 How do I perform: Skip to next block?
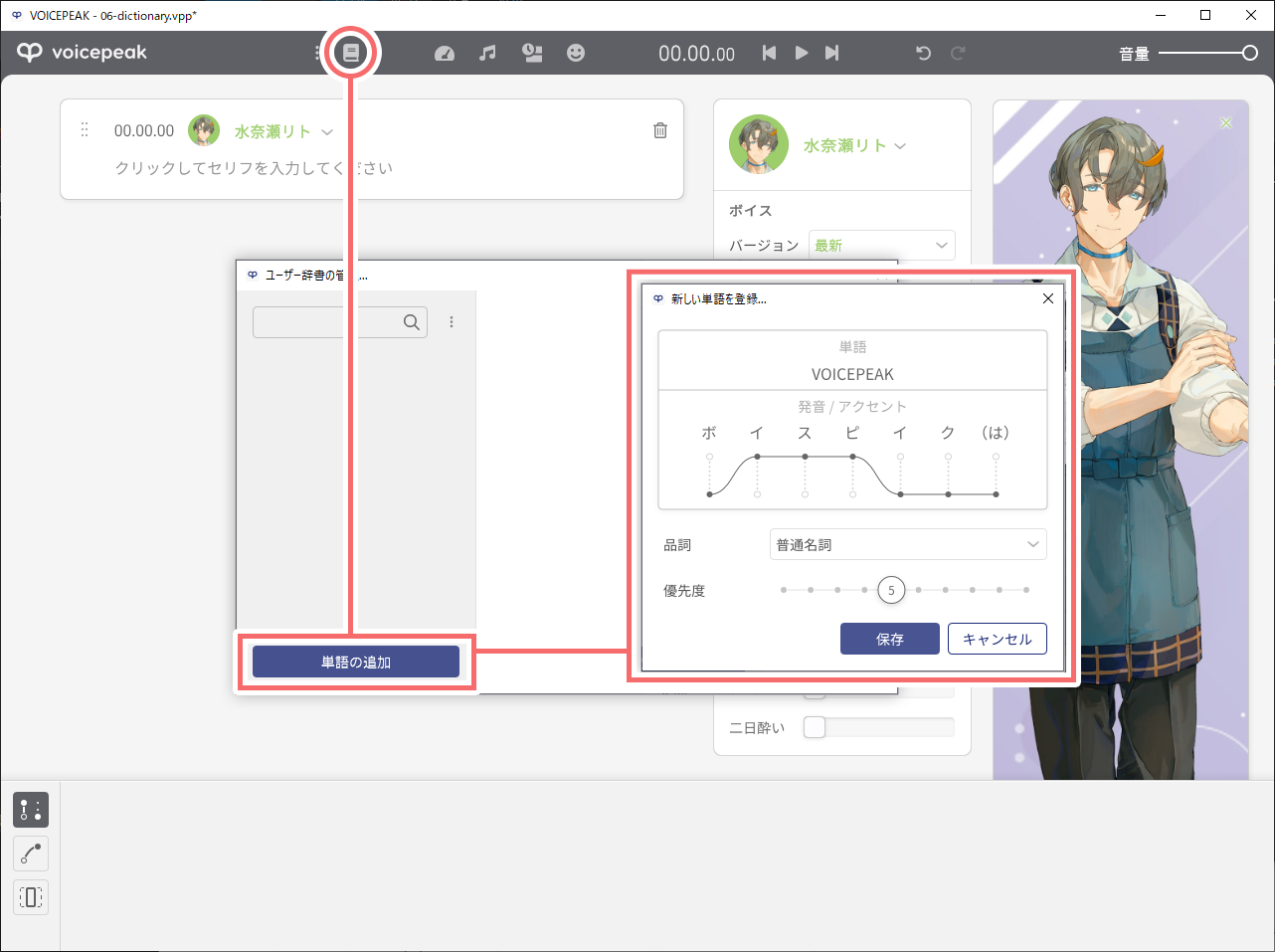point(832,54)
